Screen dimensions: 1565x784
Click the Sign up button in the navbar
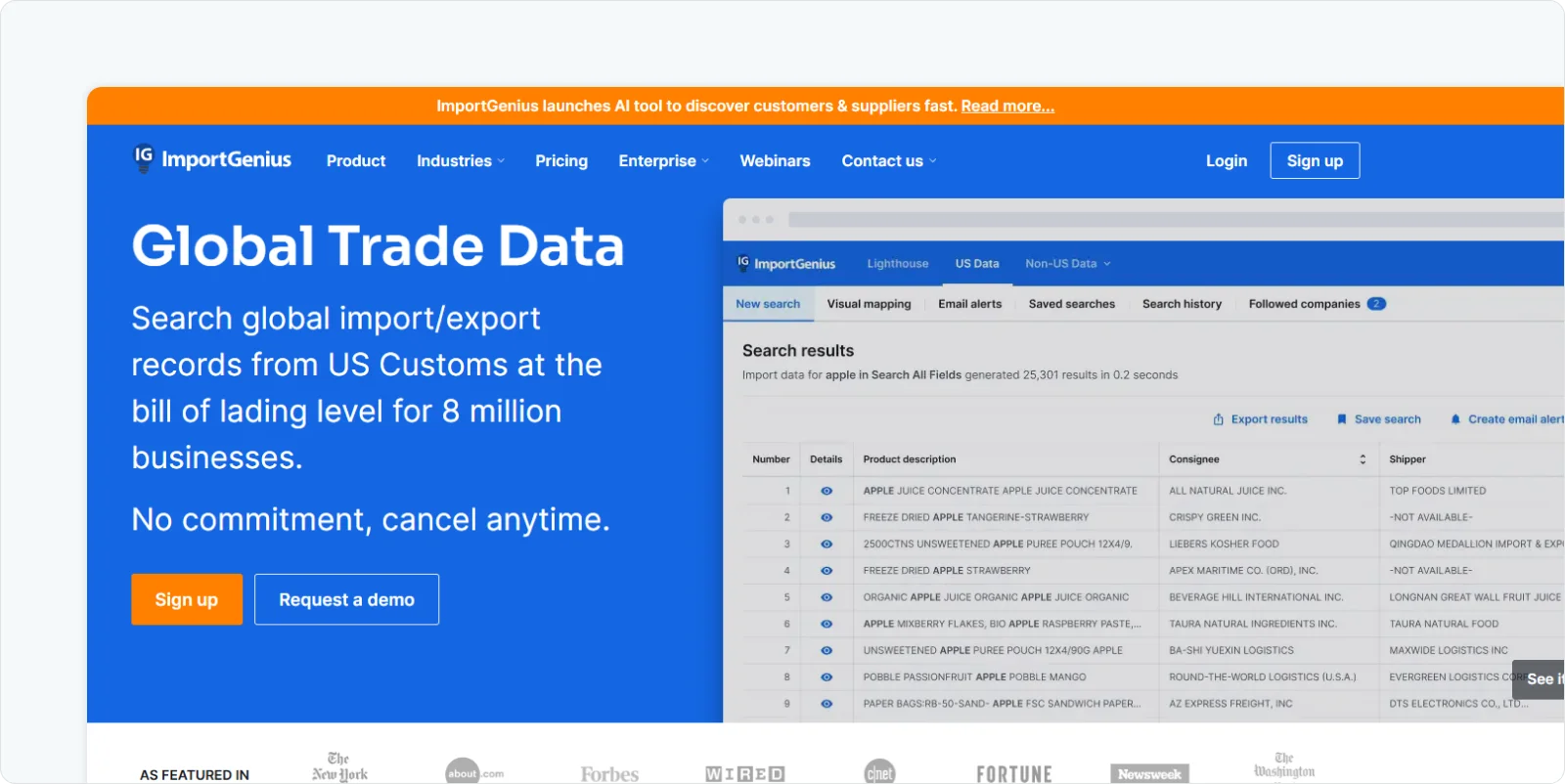[x=1315, y=161]
